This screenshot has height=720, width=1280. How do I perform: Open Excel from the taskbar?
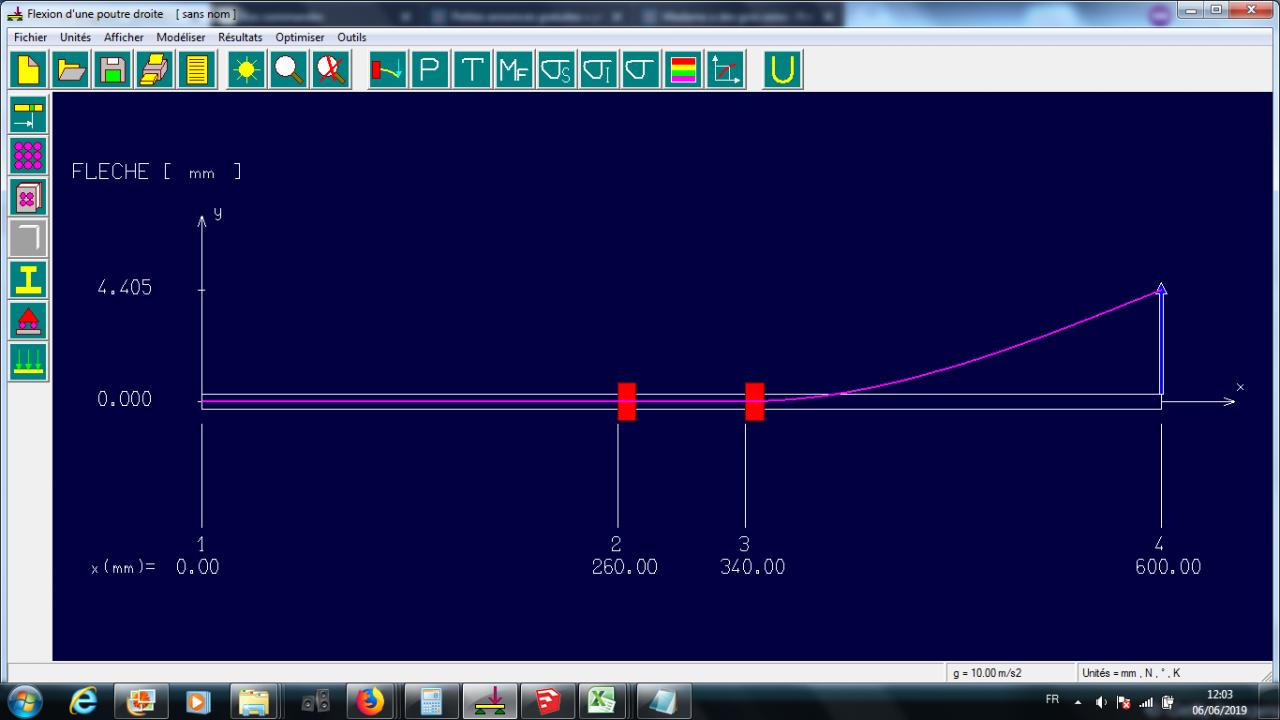click(x=603, y=702)
